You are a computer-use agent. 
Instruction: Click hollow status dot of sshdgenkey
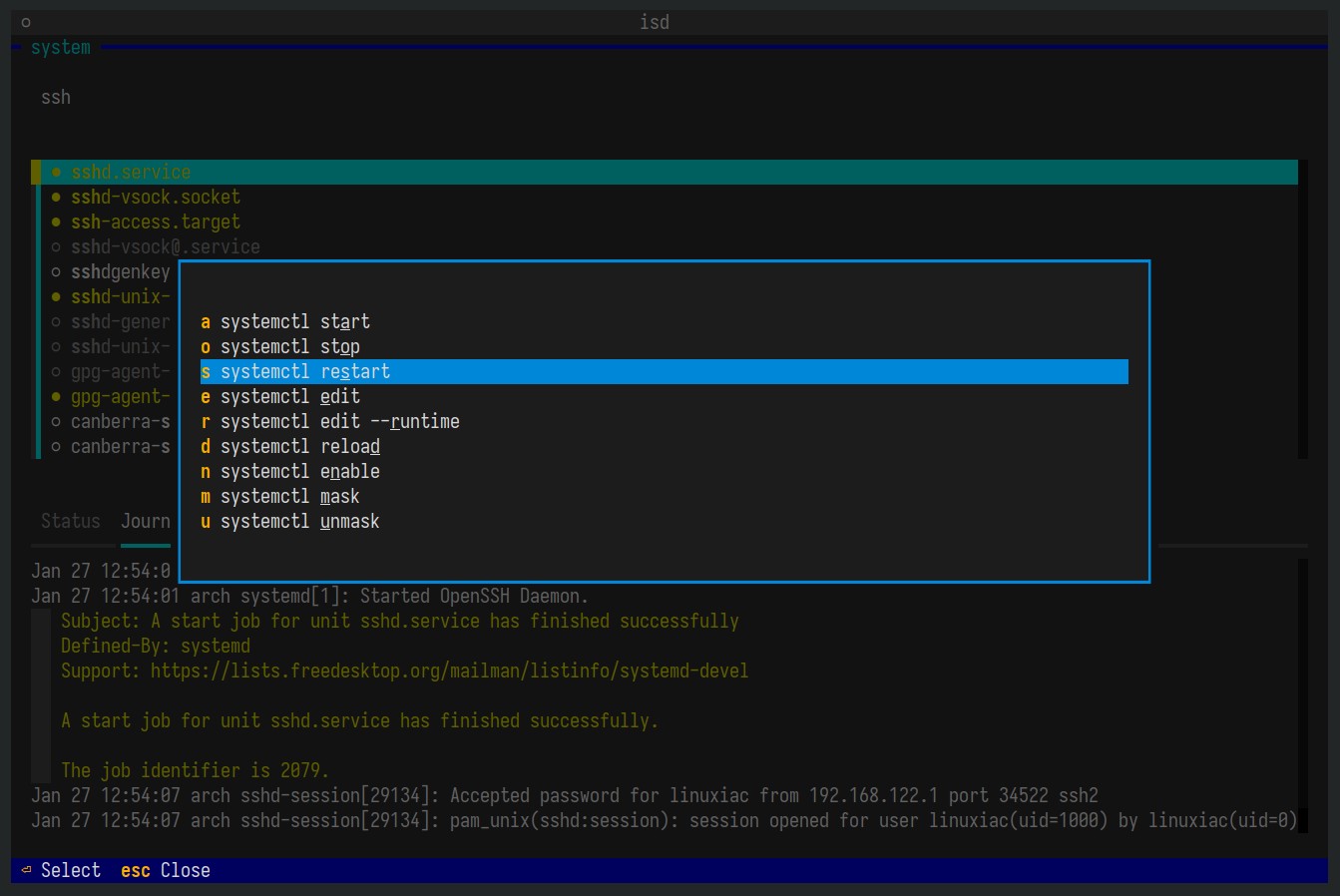click(x=56, y=271)
